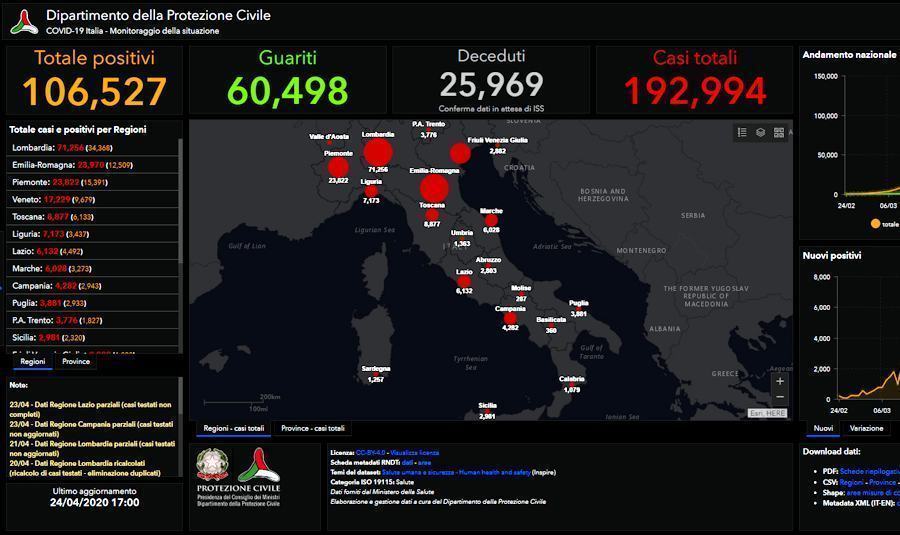Toggle the orange 'totale' legend series
Image resolution: width=900 pixels, height=535 pixels.
pyautogui.click(x=876, y=224)
